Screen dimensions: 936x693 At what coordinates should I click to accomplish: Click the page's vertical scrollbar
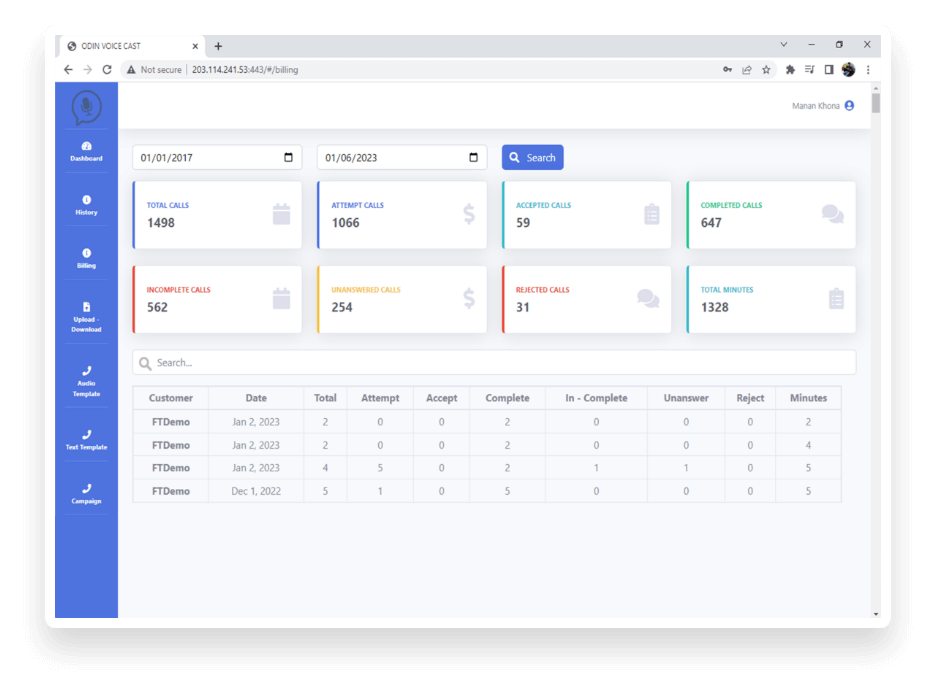[876, 104]
